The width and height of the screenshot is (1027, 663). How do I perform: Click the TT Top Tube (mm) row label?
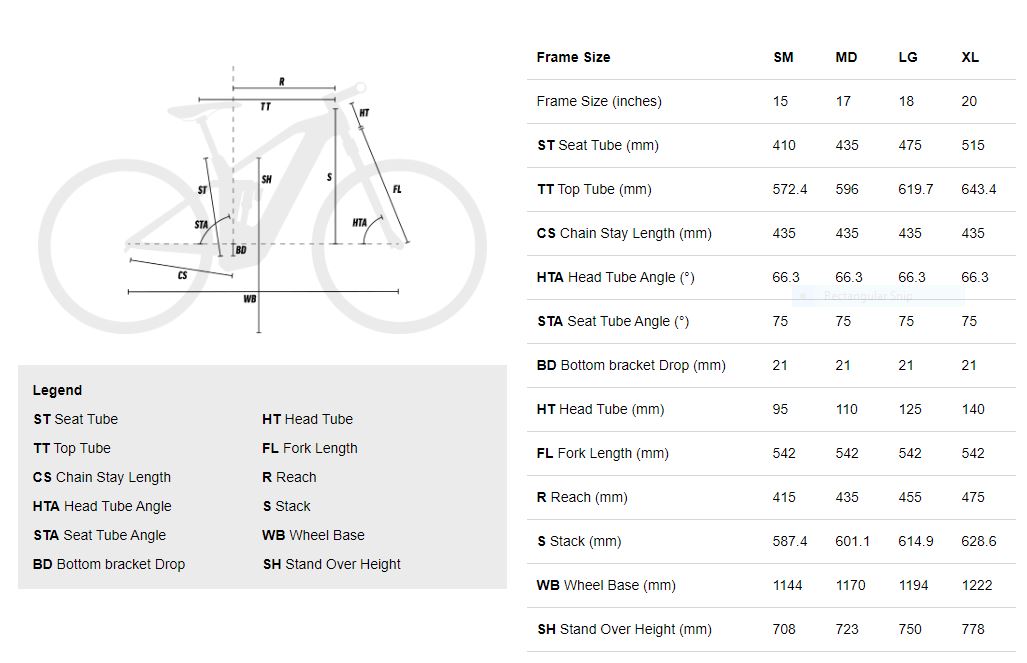[594, 190]
